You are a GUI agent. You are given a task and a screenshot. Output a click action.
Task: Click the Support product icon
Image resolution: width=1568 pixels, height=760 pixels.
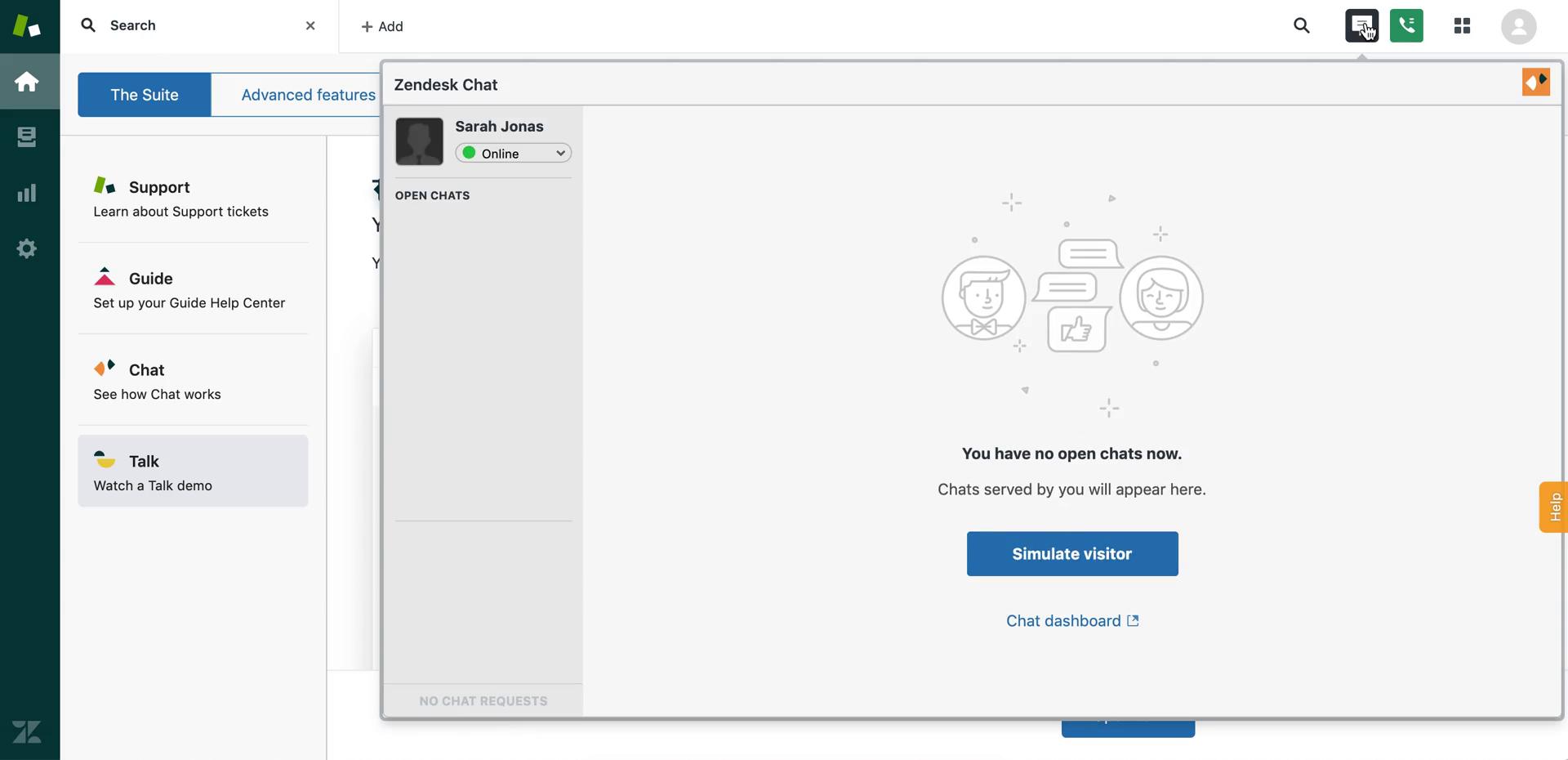105,186
